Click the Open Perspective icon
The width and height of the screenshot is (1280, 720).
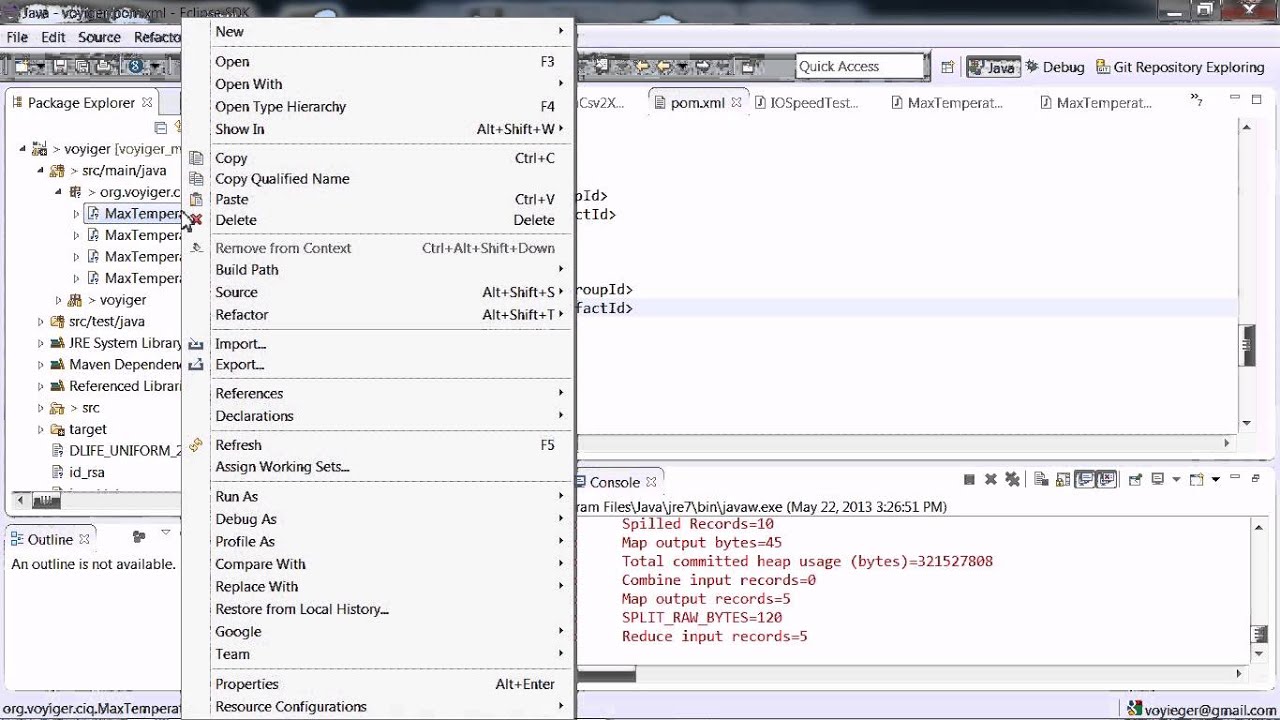click(x=947, y=67)
